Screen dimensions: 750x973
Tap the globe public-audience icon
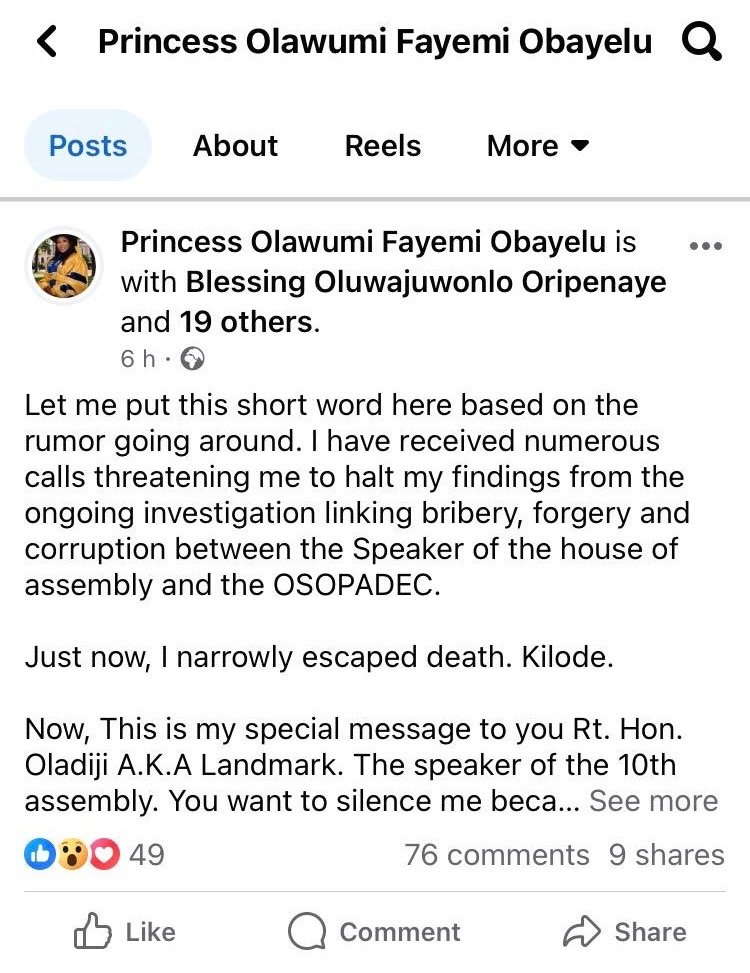click(192, 359)
